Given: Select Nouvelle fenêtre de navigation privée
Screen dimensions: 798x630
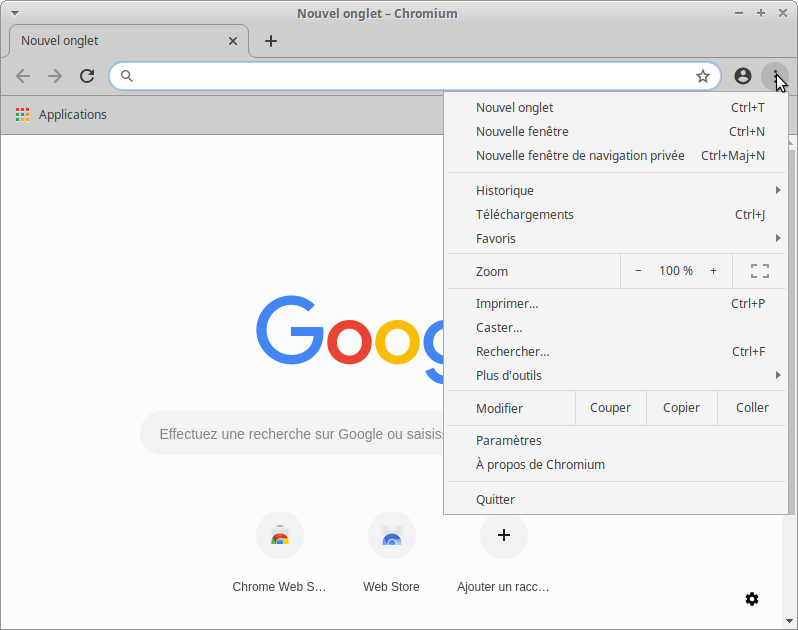Looking at the screenshot, I should (580, 156).
